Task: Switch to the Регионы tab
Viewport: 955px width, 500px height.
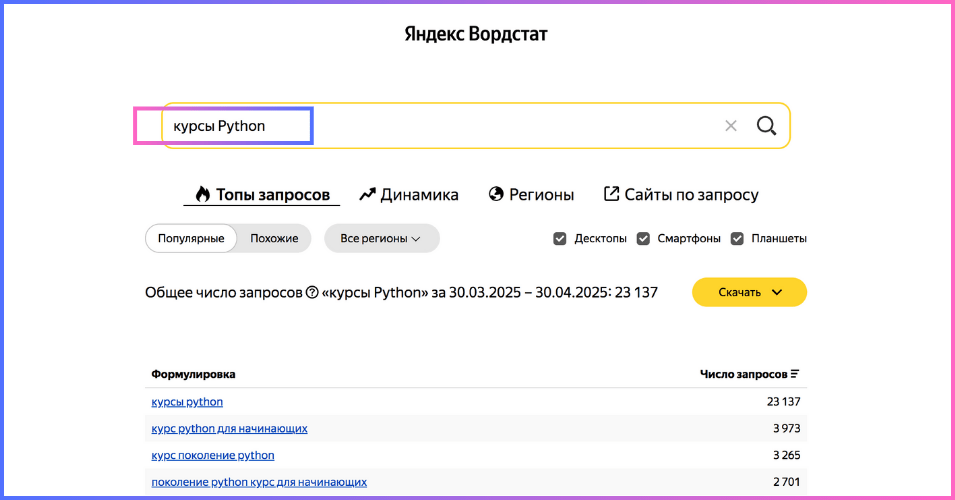Action: (531, 195)
